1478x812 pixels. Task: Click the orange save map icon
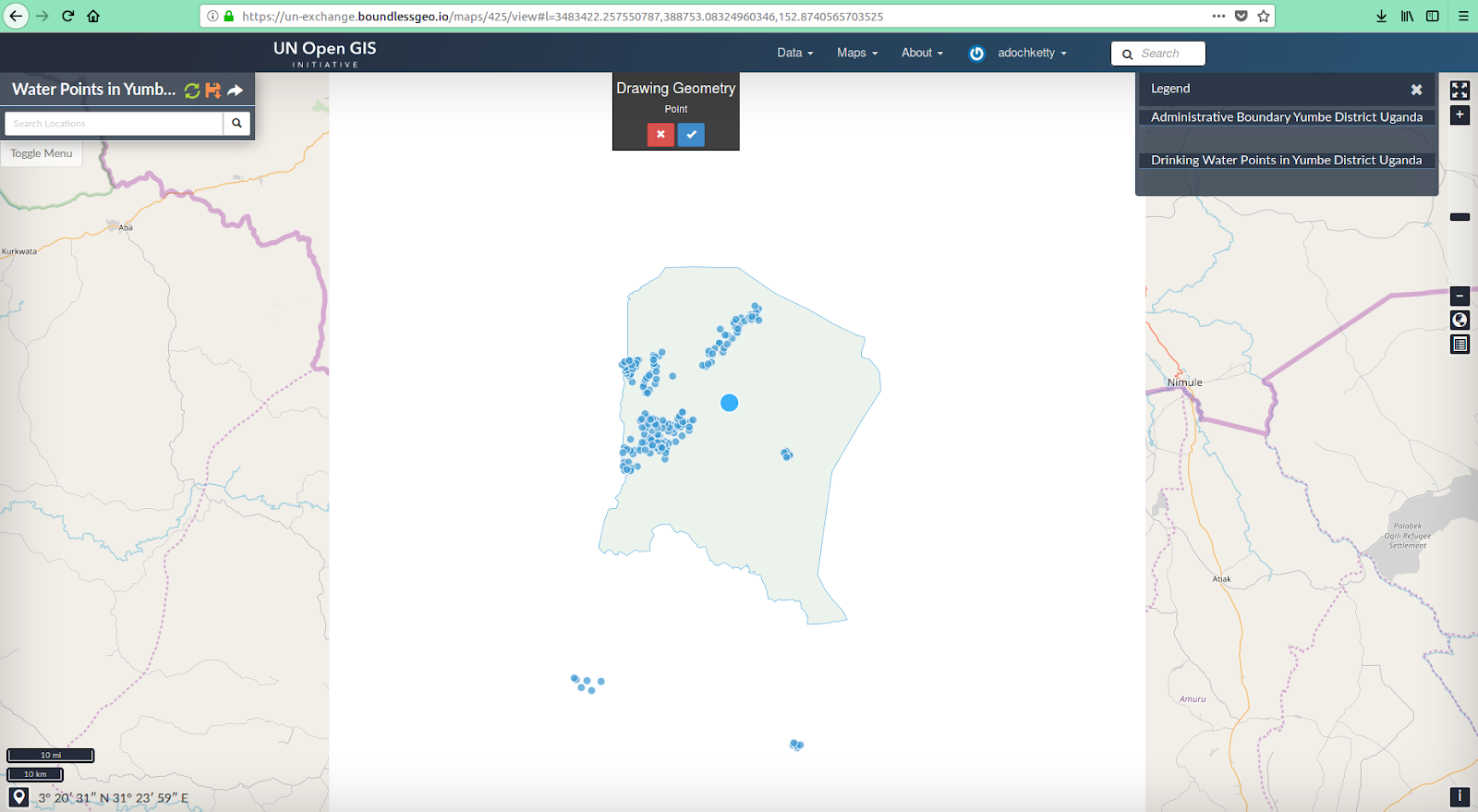point(213,90)
